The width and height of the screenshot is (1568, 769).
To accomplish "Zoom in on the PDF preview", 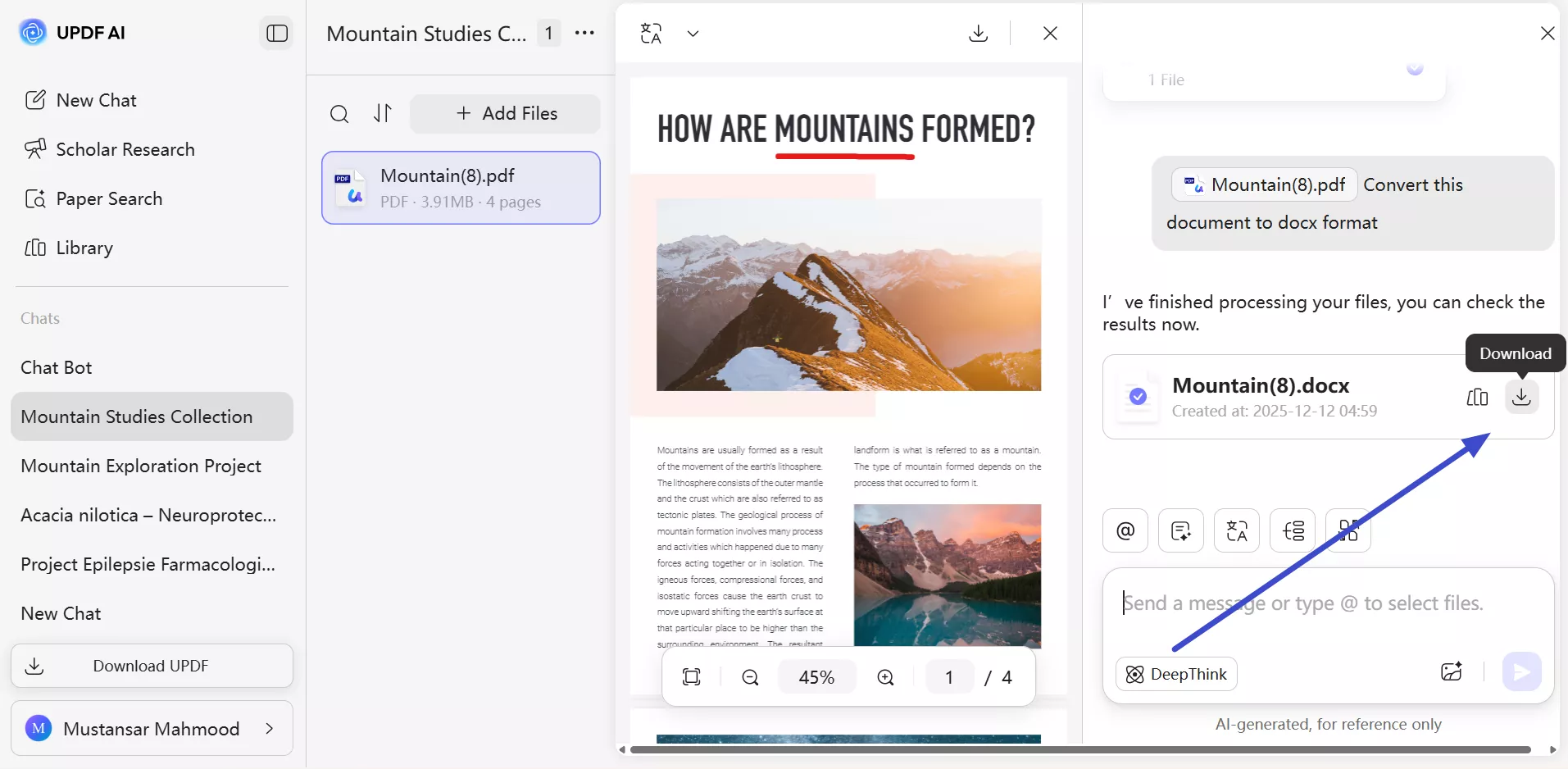I will pos(885,677).
